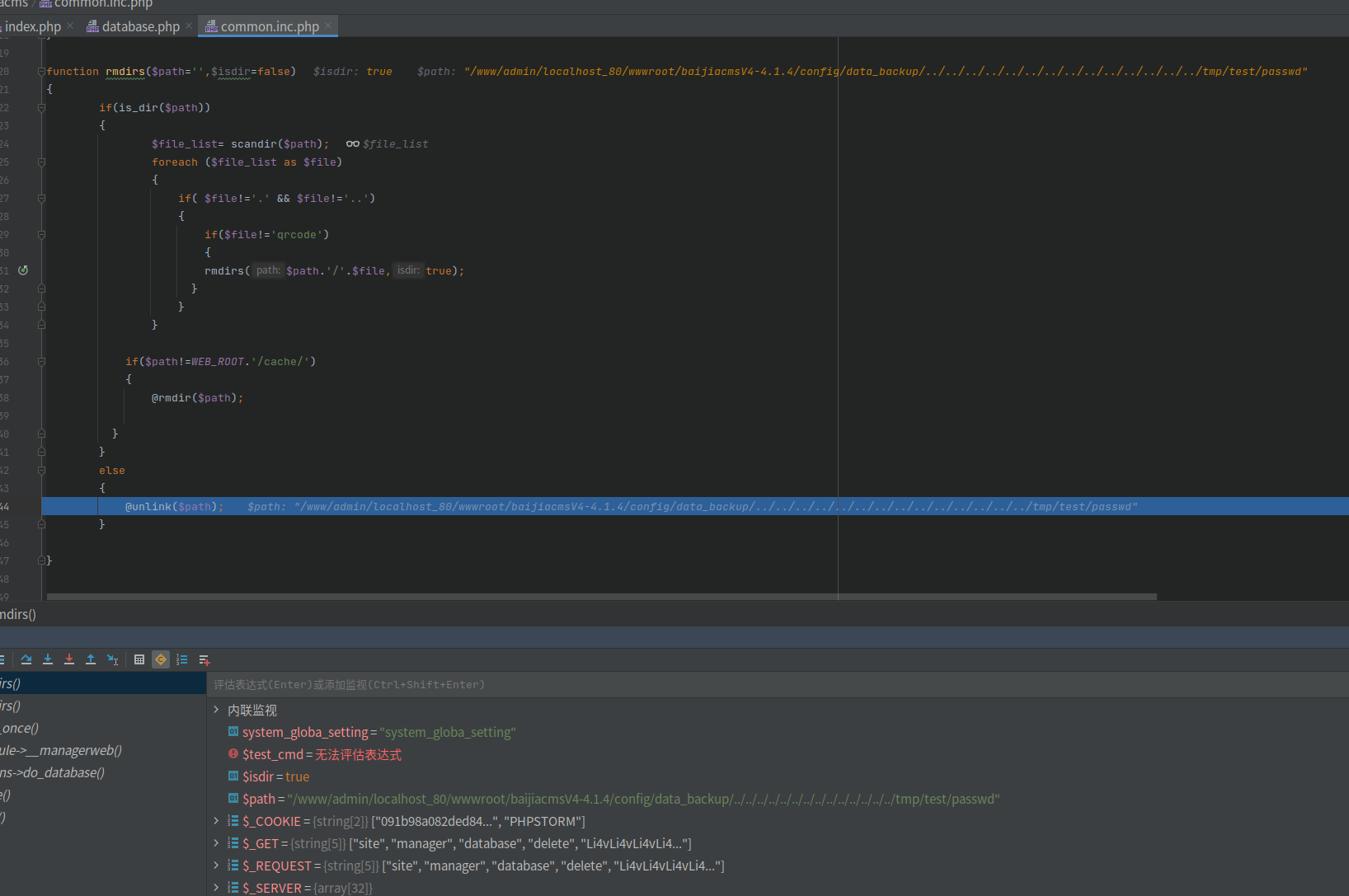Click the variable type icon beside $isdir
This screenshot has width=1349, height=896.
coord(233,776)
